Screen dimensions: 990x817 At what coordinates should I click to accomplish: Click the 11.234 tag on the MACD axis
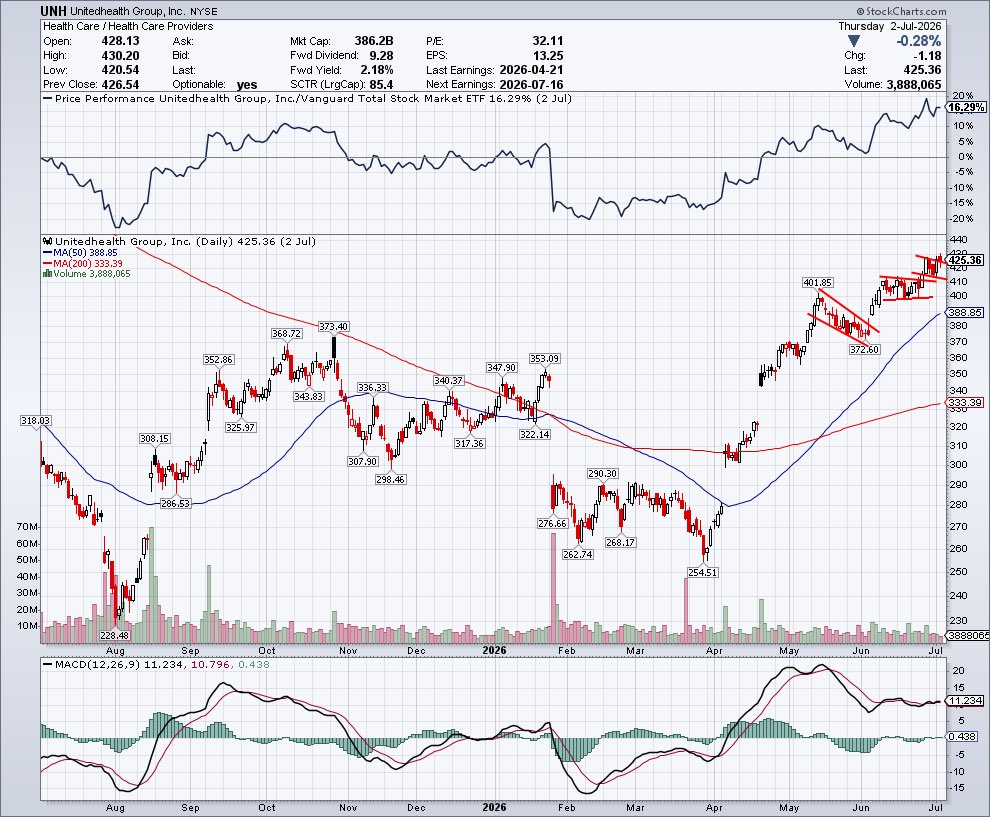tap(965, 700)
